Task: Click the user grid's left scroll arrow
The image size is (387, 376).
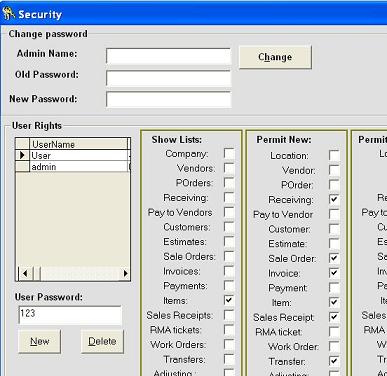Action: (x=25, y=274)
